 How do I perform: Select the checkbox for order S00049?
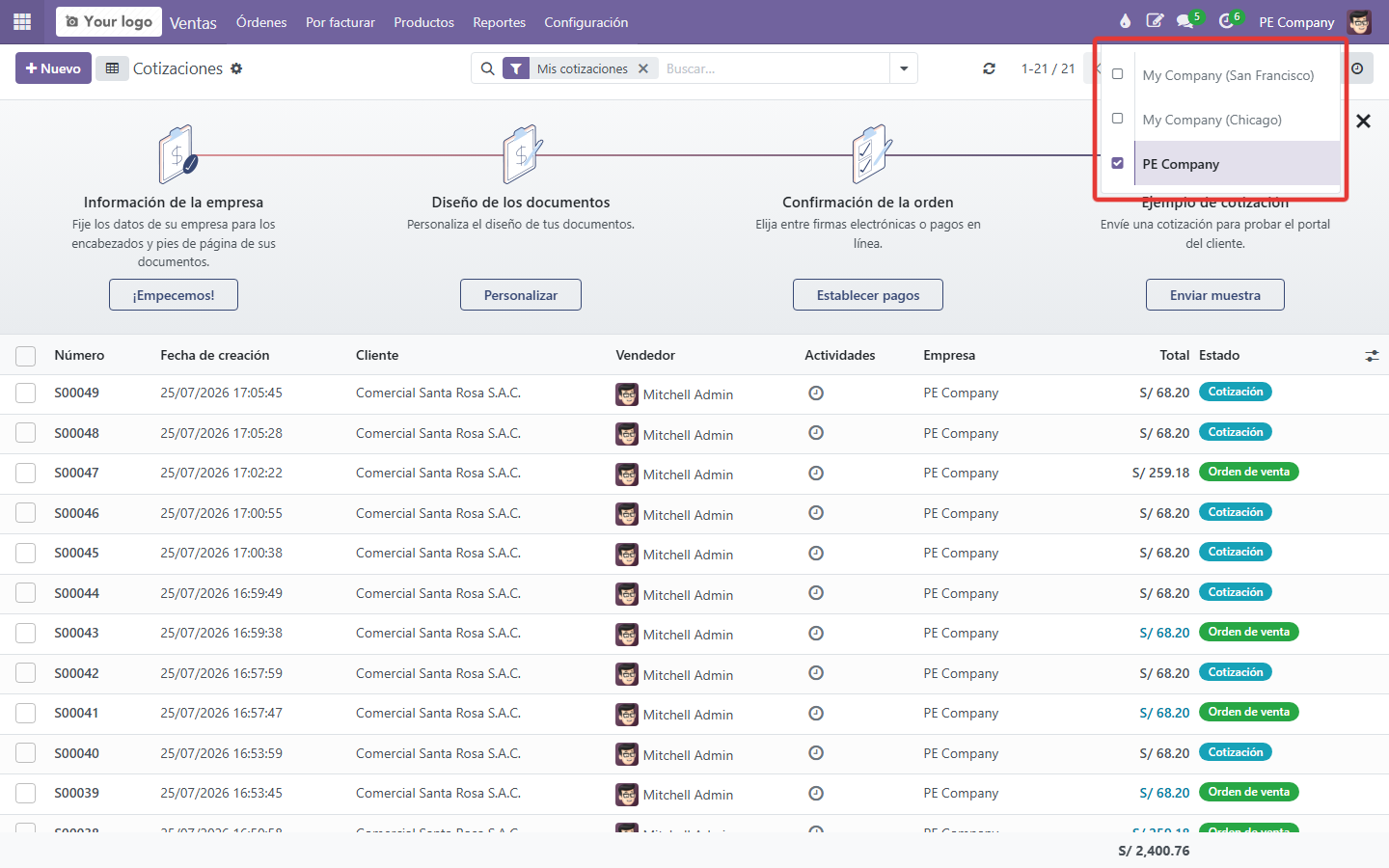(26, 393)
